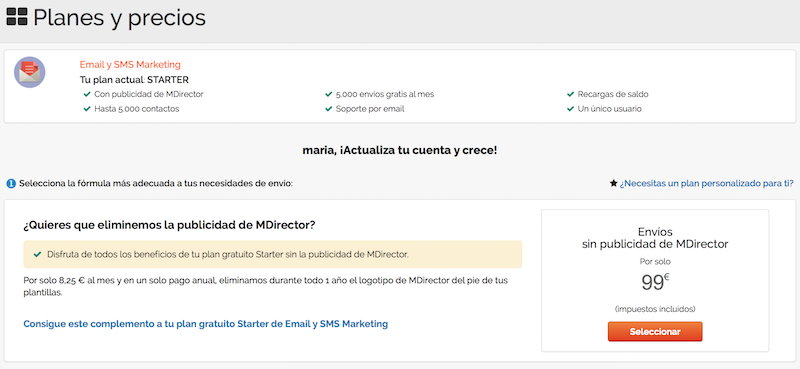The image size is (800, 369).
Task: Click the Planes y precios page title
Action: click(119, 17)
